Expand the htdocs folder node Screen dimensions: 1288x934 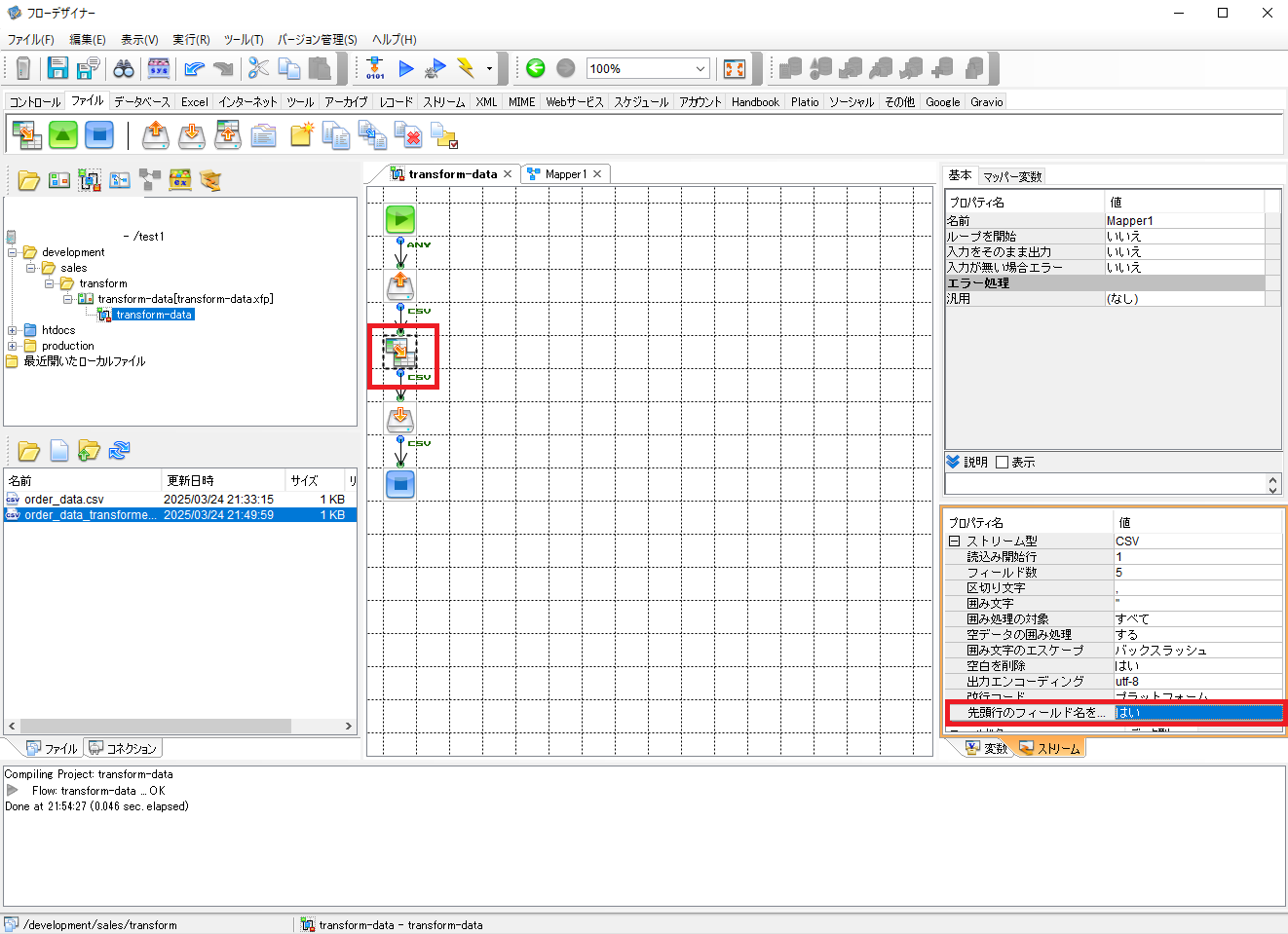(x=13, y=330)
